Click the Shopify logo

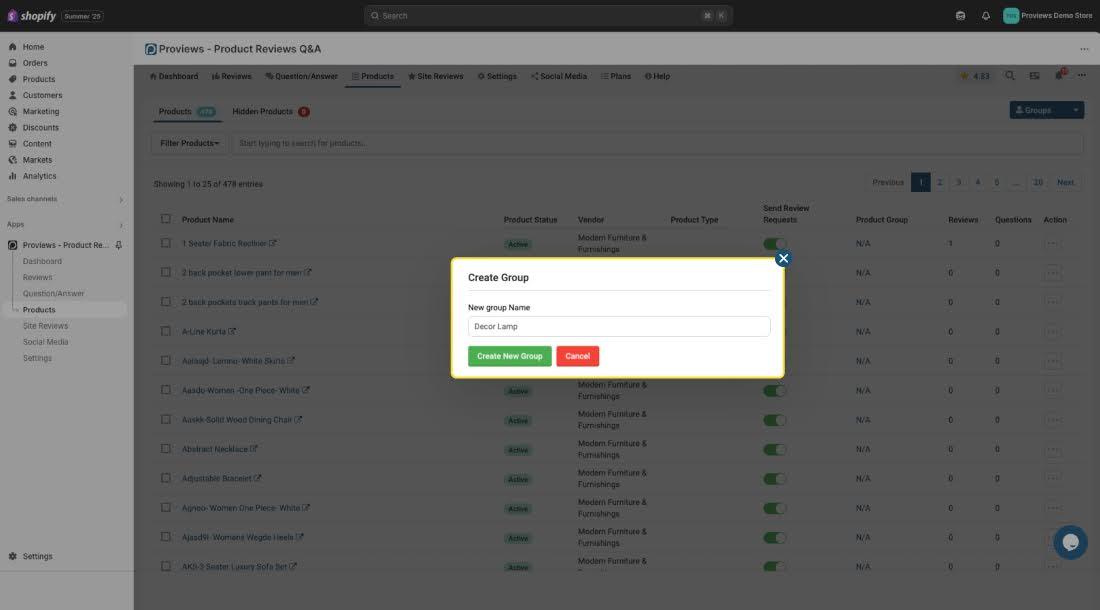[32, 16]
